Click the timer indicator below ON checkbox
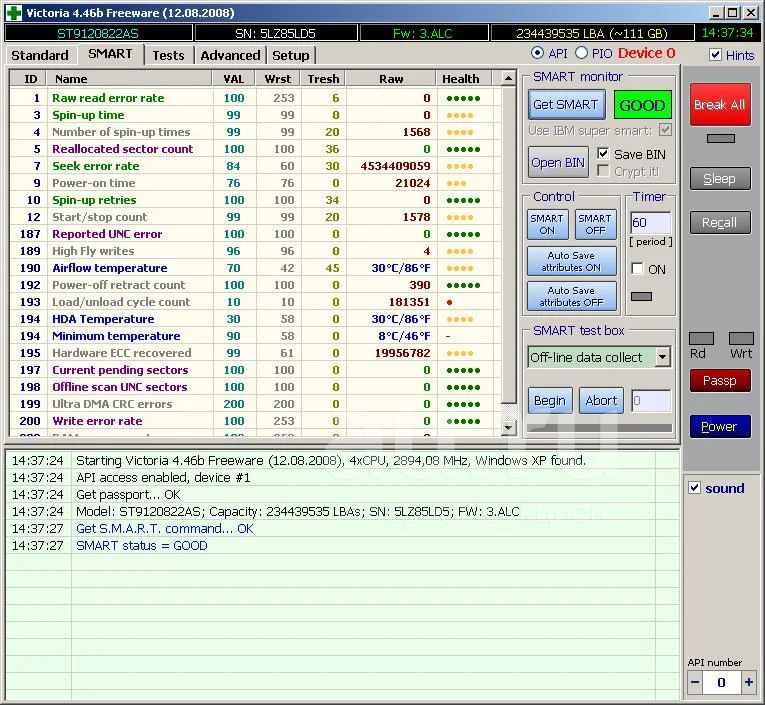Screen dimensions: 765x705 click(641, 296)
